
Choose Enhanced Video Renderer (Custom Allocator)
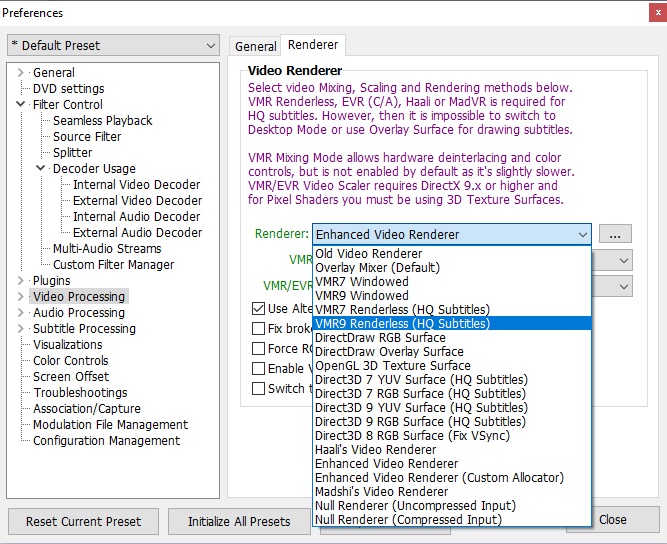[x=452, y=478]
